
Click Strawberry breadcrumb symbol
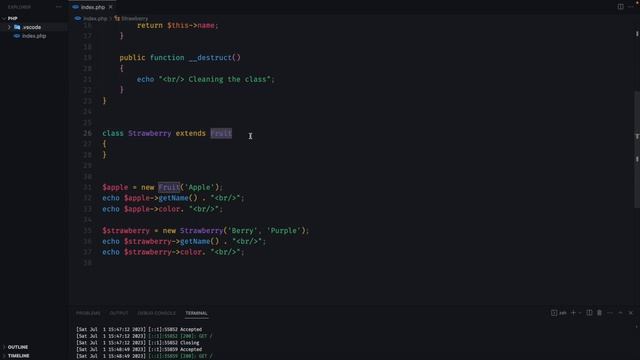point(134,18)
